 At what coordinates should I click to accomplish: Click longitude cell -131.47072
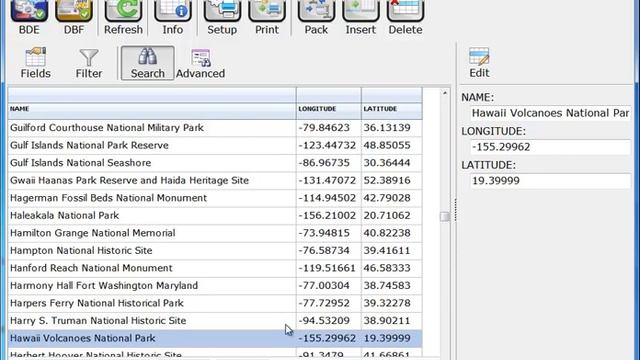coord(329,180)
